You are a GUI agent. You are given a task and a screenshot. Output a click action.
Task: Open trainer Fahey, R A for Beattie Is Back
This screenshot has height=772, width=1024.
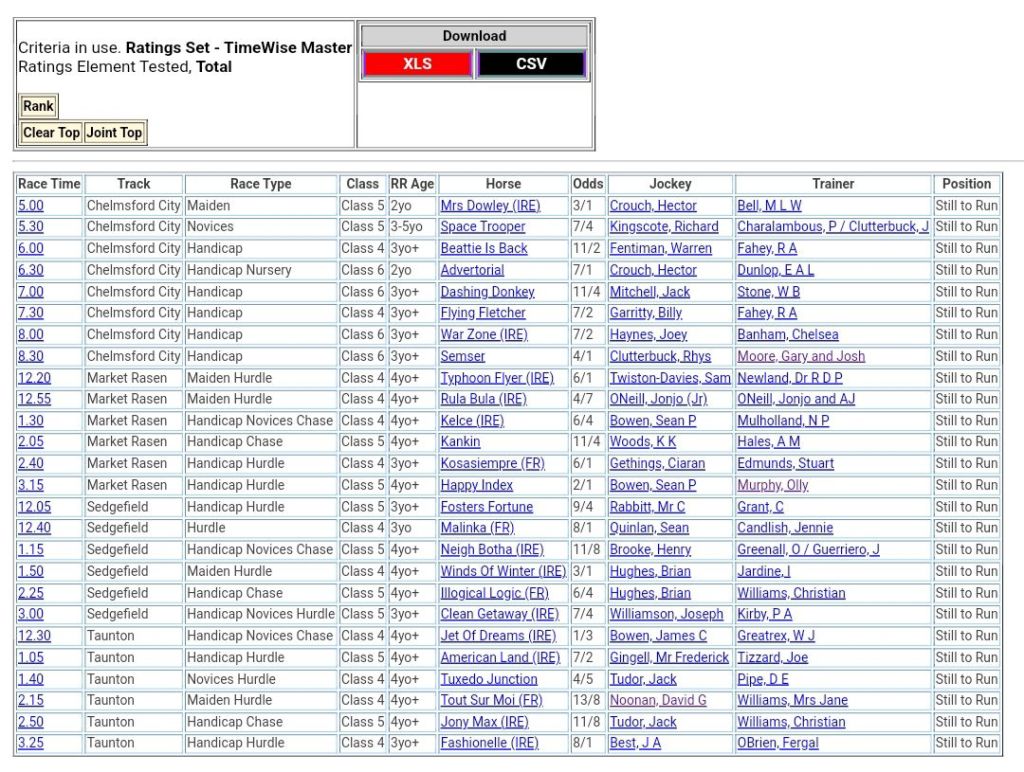pos(766,249)
